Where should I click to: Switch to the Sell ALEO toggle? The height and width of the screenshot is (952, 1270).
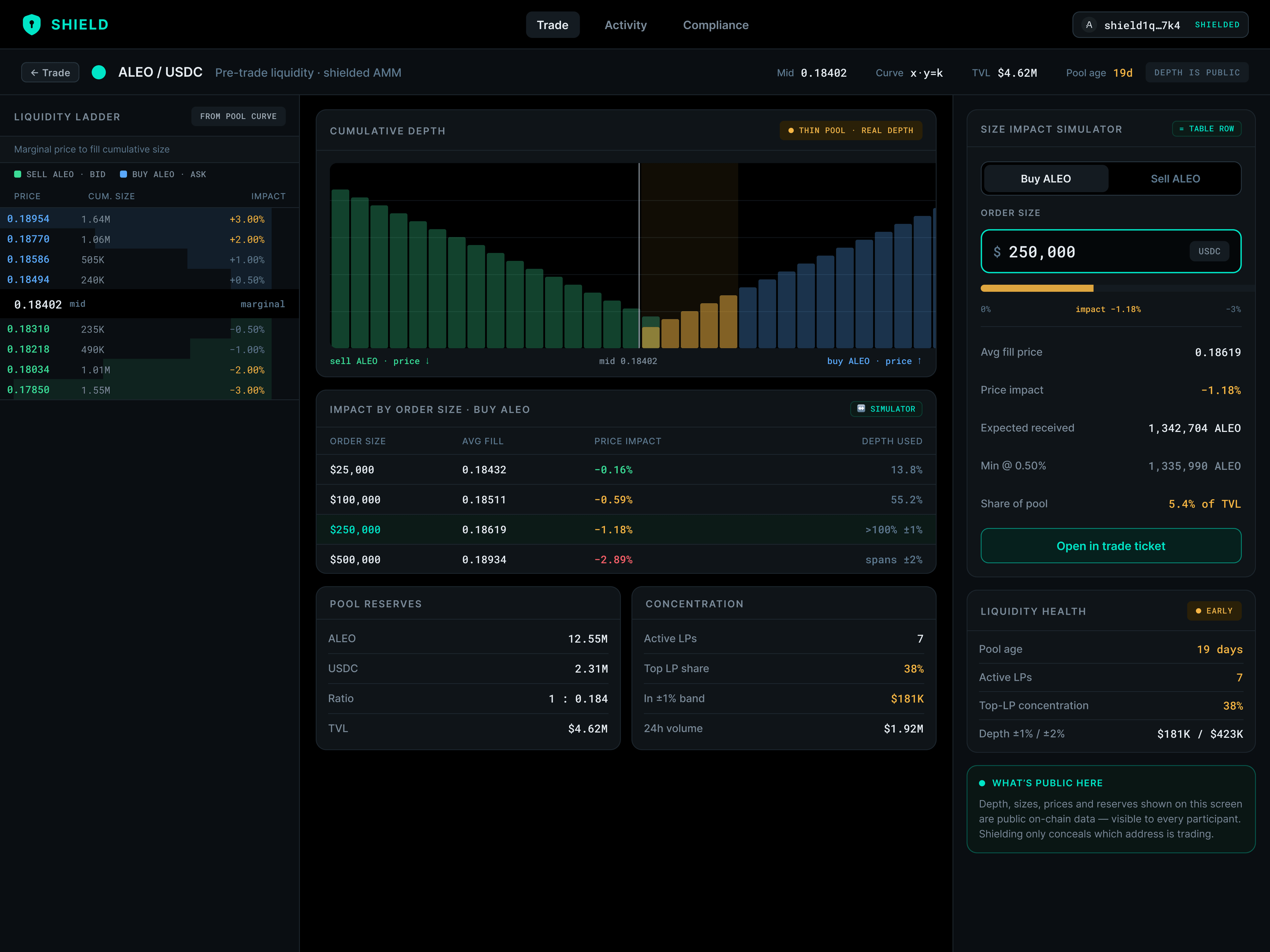[1175, 178]
